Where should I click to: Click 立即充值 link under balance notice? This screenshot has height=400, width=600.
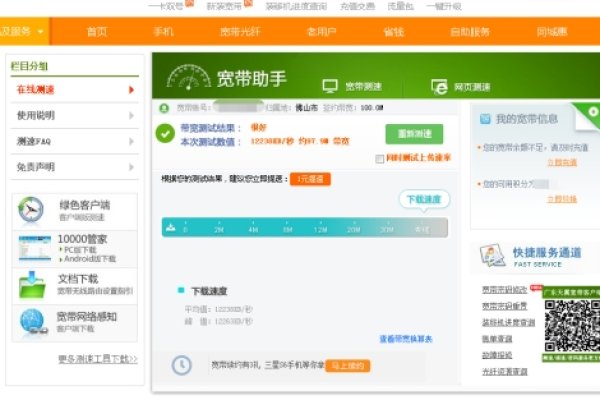(562, 163)
